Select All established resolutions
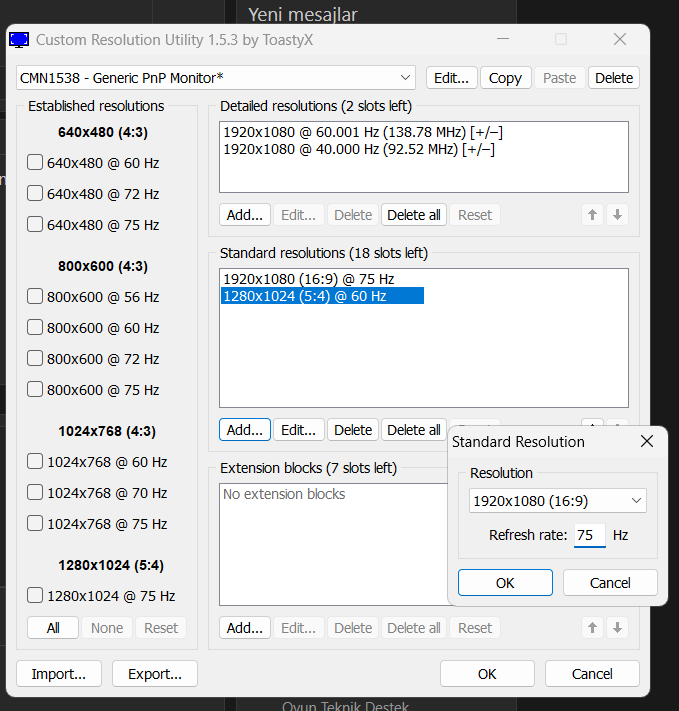Viewport: 679px width, 711px height. (x=53, y=628)
